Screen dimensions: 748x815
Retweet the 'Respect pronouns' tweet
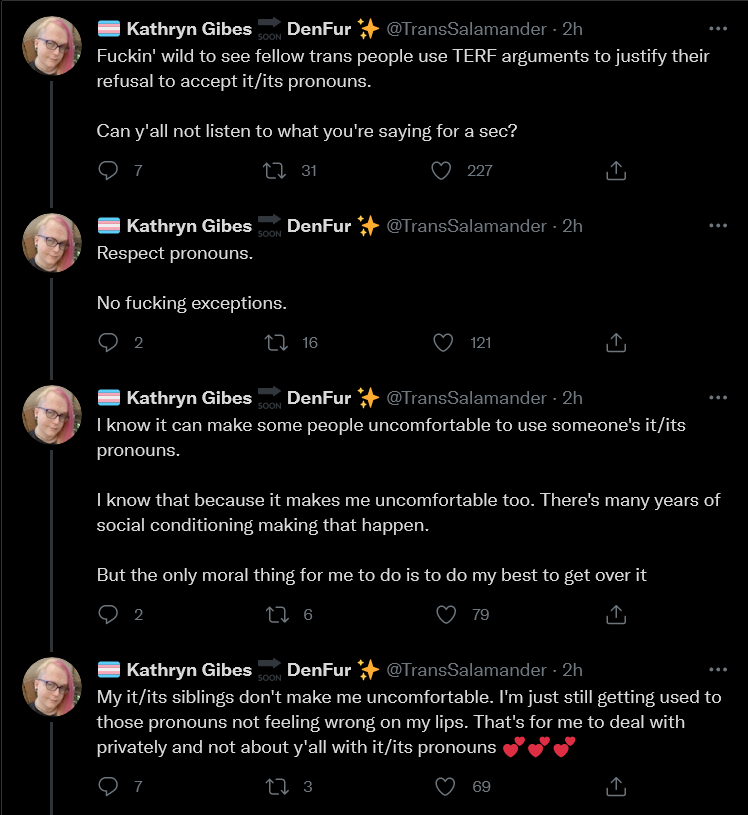tap(276, 343)
